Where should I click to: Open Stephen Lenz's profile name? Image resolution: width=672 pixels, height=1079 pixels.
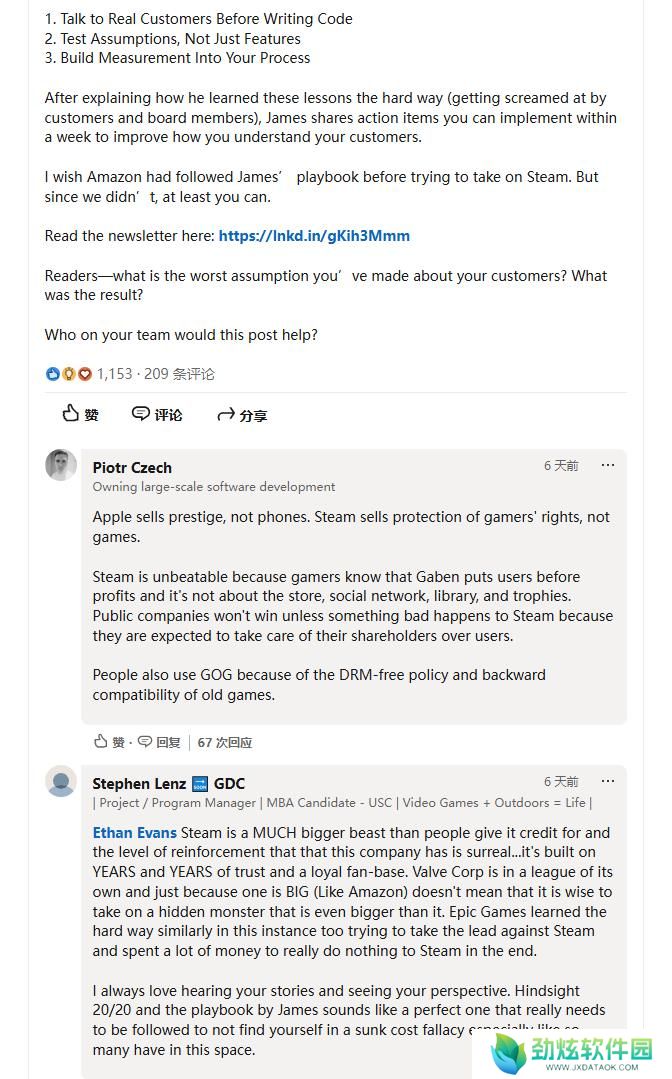(139, 784)
